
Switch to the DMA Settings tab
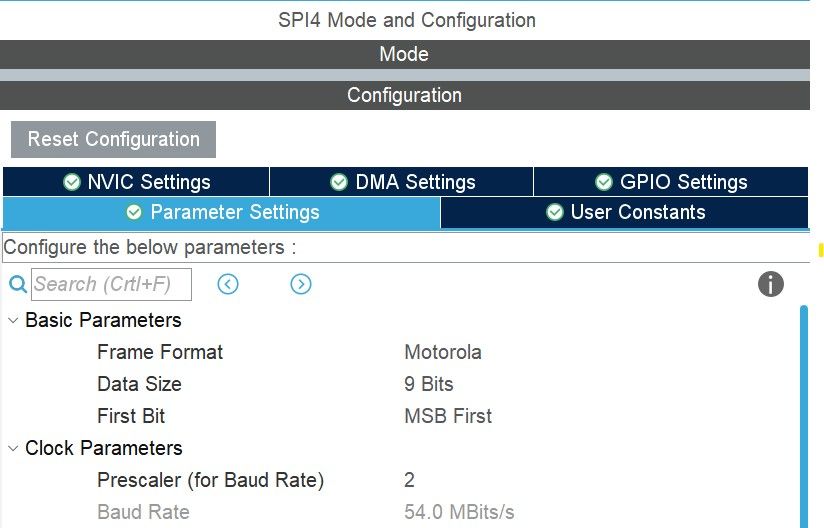[401, 182]
